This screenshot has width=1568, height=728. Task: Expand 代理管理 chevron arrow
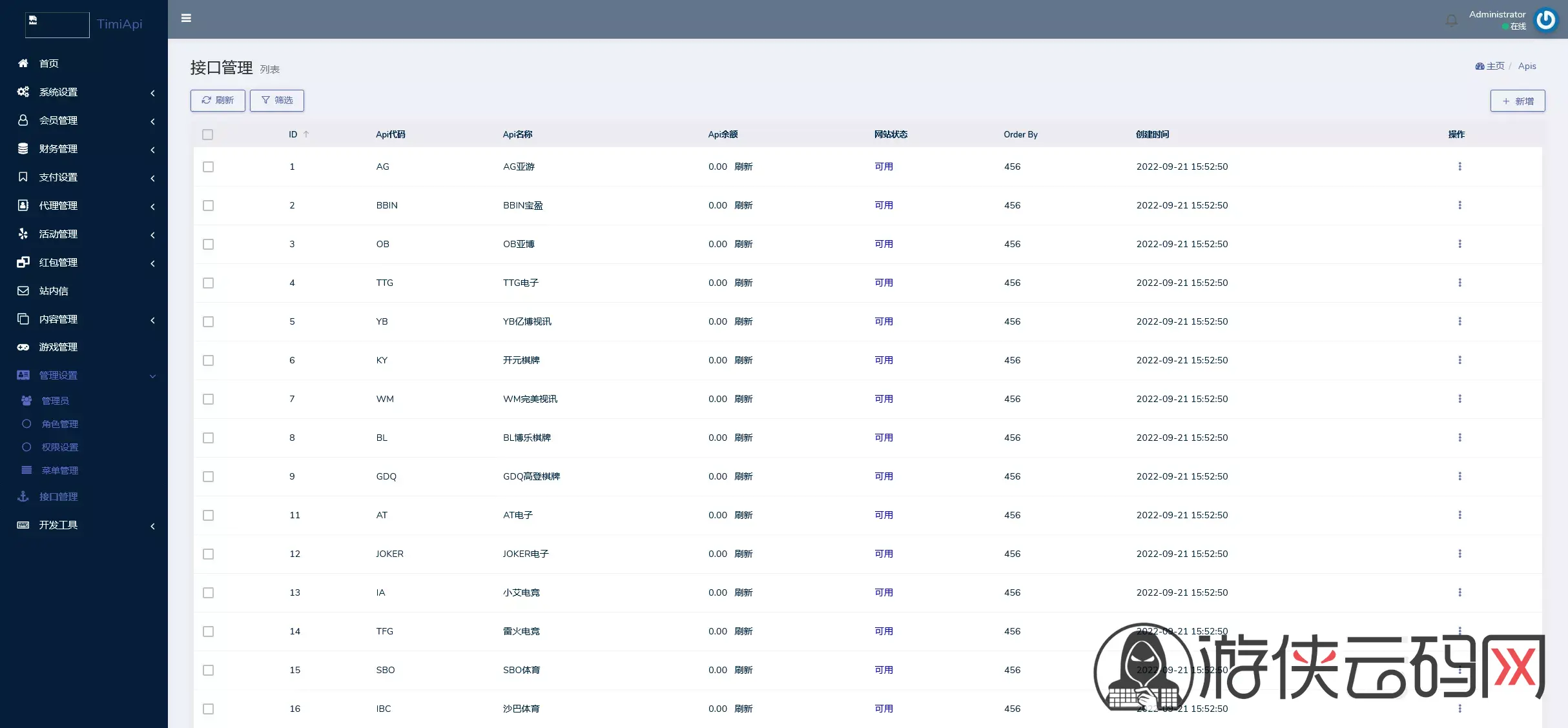[152, 207]
